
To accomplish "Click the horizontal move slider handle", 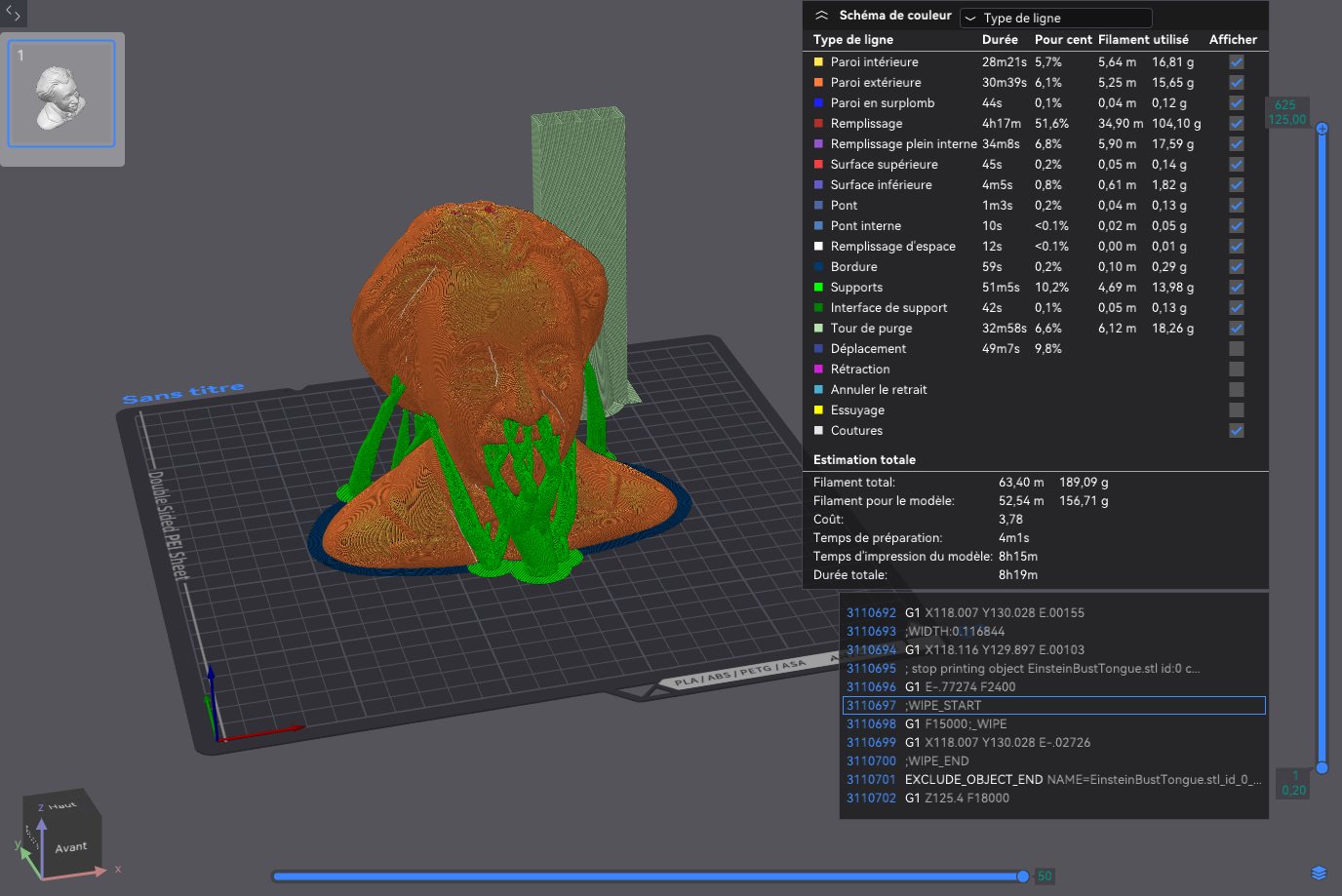I will [x=1022, y=877].
